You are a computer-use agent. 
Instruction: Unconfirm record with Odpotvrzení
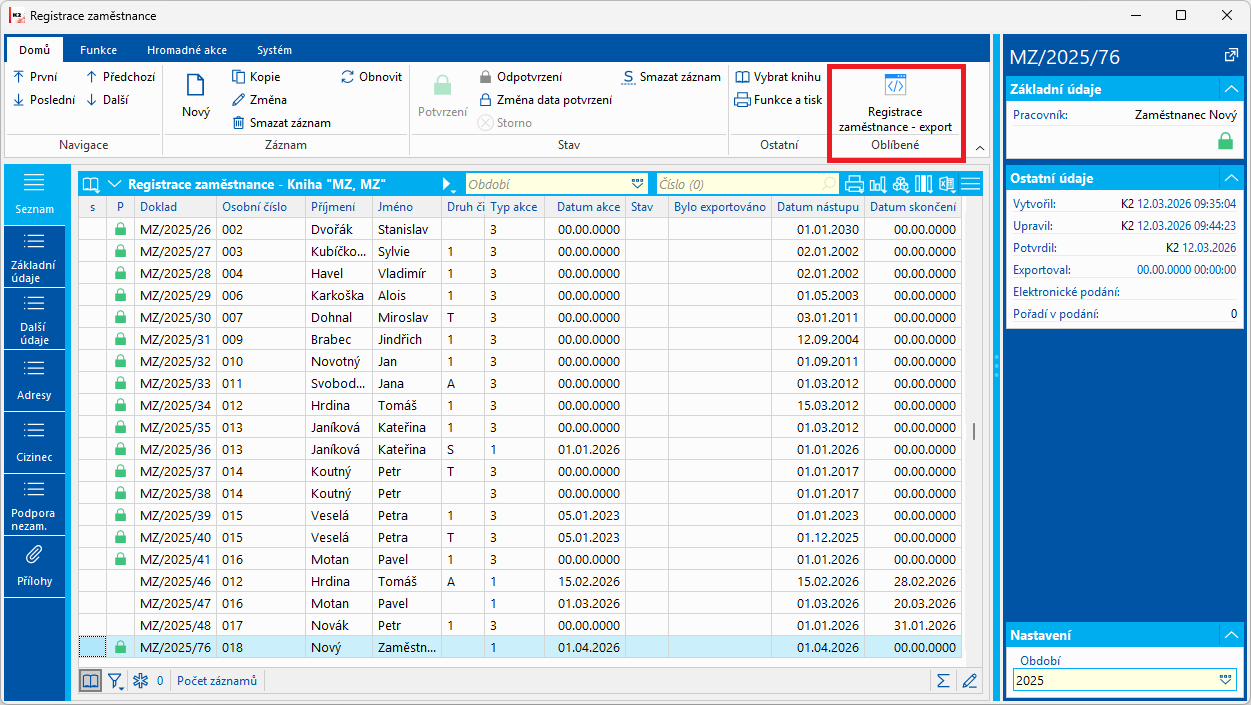(520, 77)
